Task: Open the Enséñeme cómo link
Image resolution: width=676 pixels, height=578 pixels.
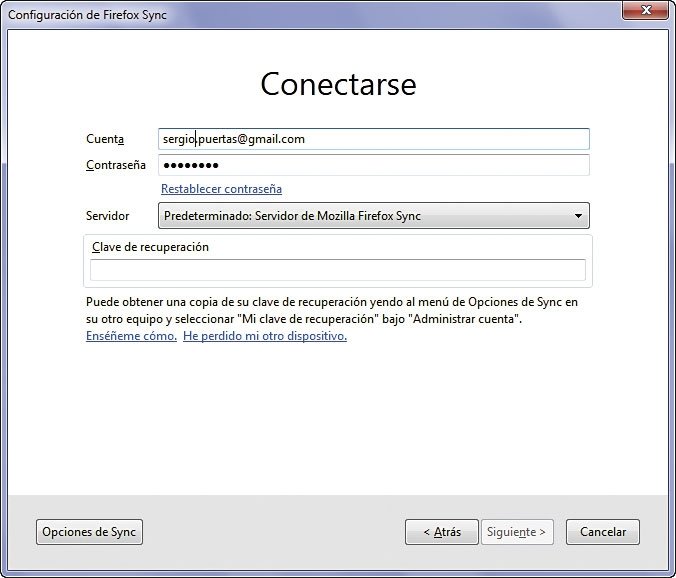Action: (x=131, y=336)
